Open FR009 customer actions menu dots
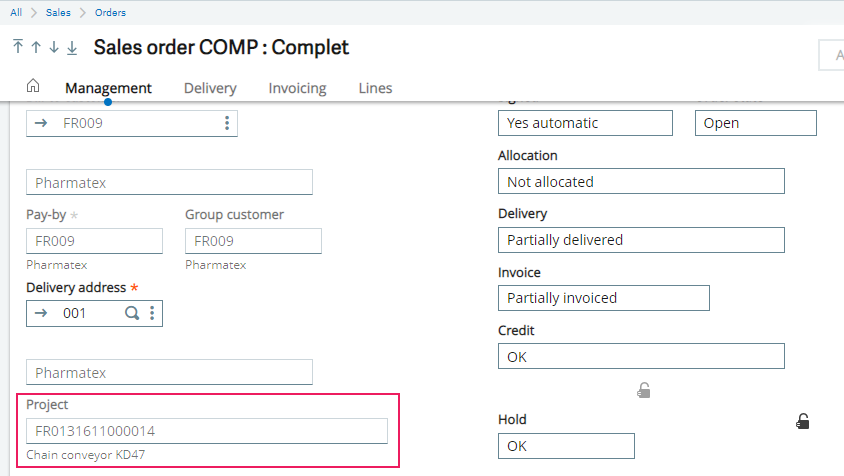Image resolution: width=844 pixels, height=476 pixels. (227, 123)
